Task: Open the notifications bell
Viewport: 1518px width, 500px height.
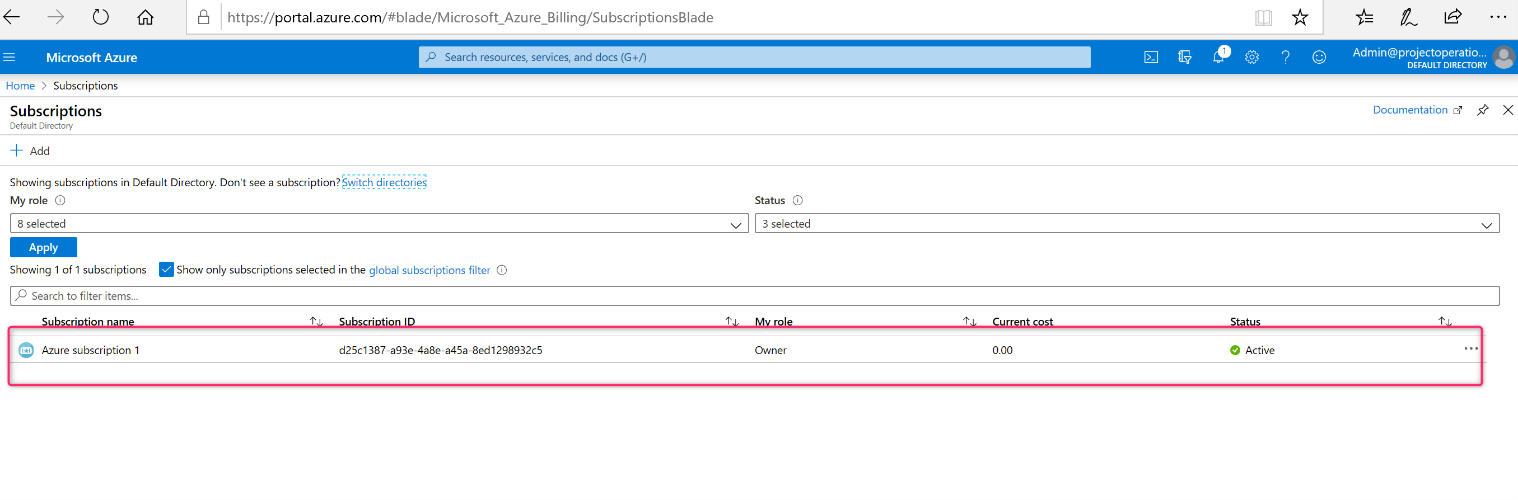Action: coord(1219,56)
